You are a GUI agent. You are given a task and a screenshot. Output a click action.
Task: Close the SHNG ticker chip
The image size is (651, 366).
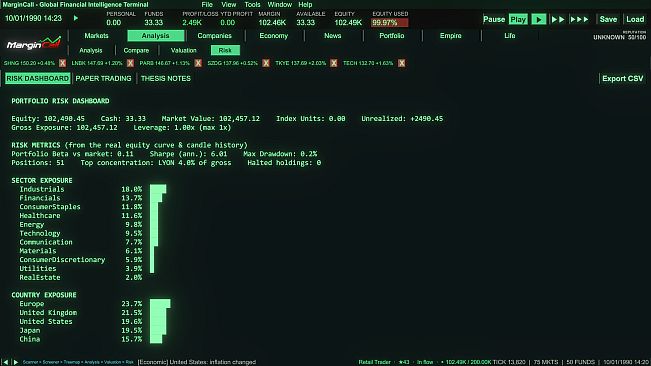(62, 63)
